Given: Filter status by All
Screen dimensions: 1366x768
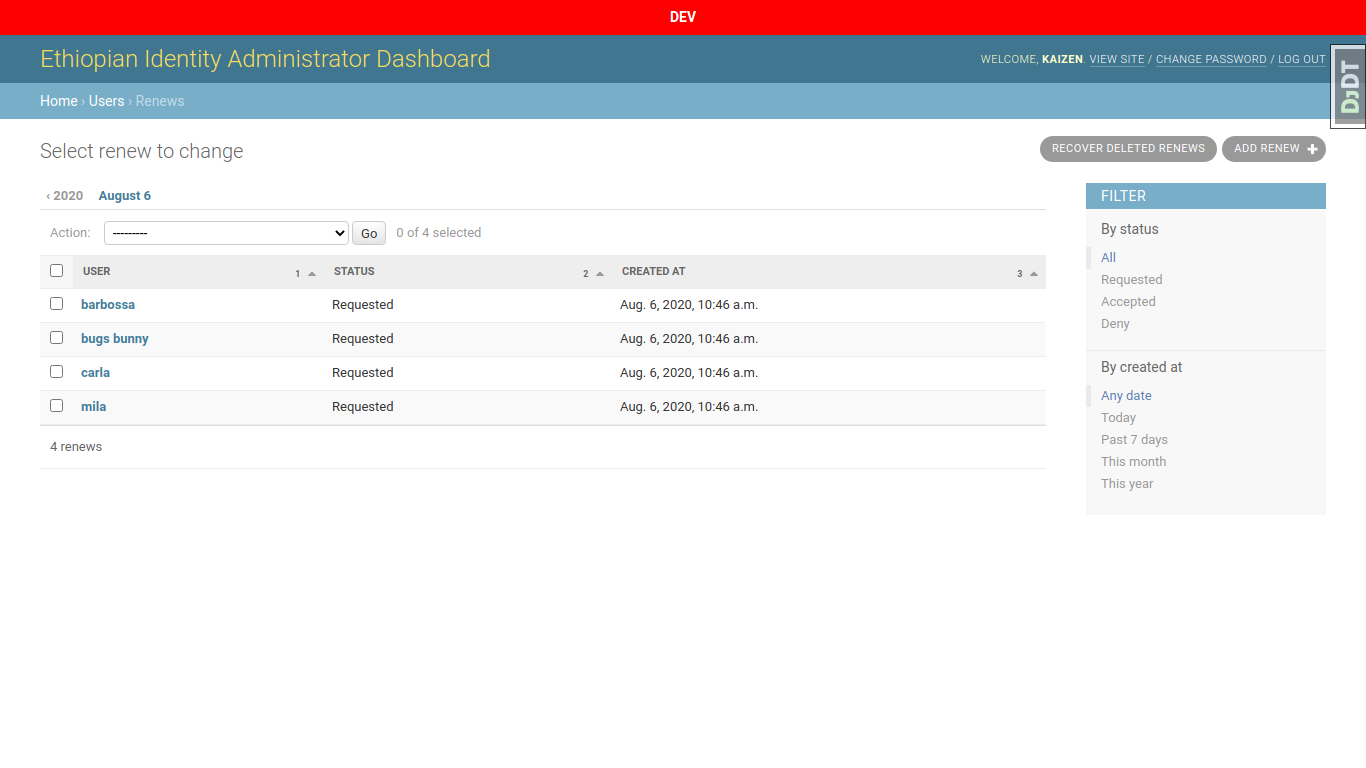Looking at the screenshot, I should pos(1108,258).
